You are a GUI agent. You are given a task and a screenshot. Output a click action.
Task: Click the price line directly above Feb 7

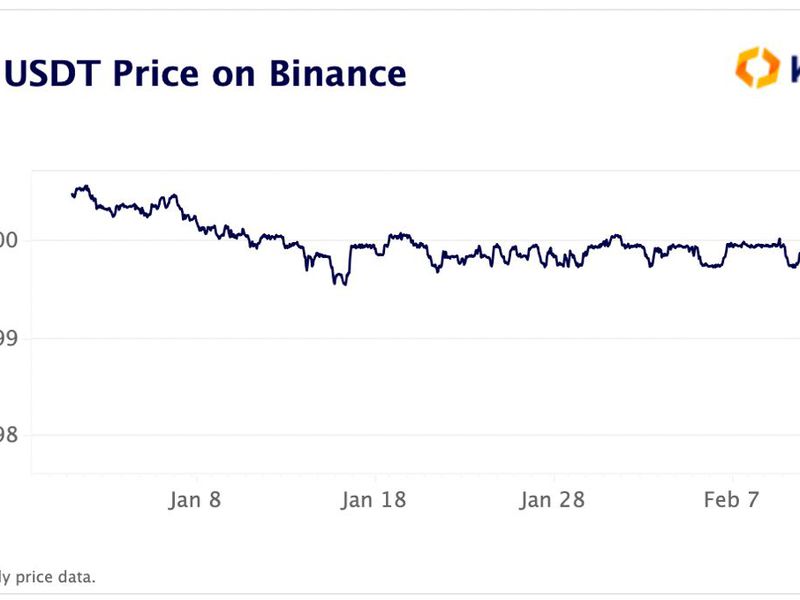coord(733,244)
